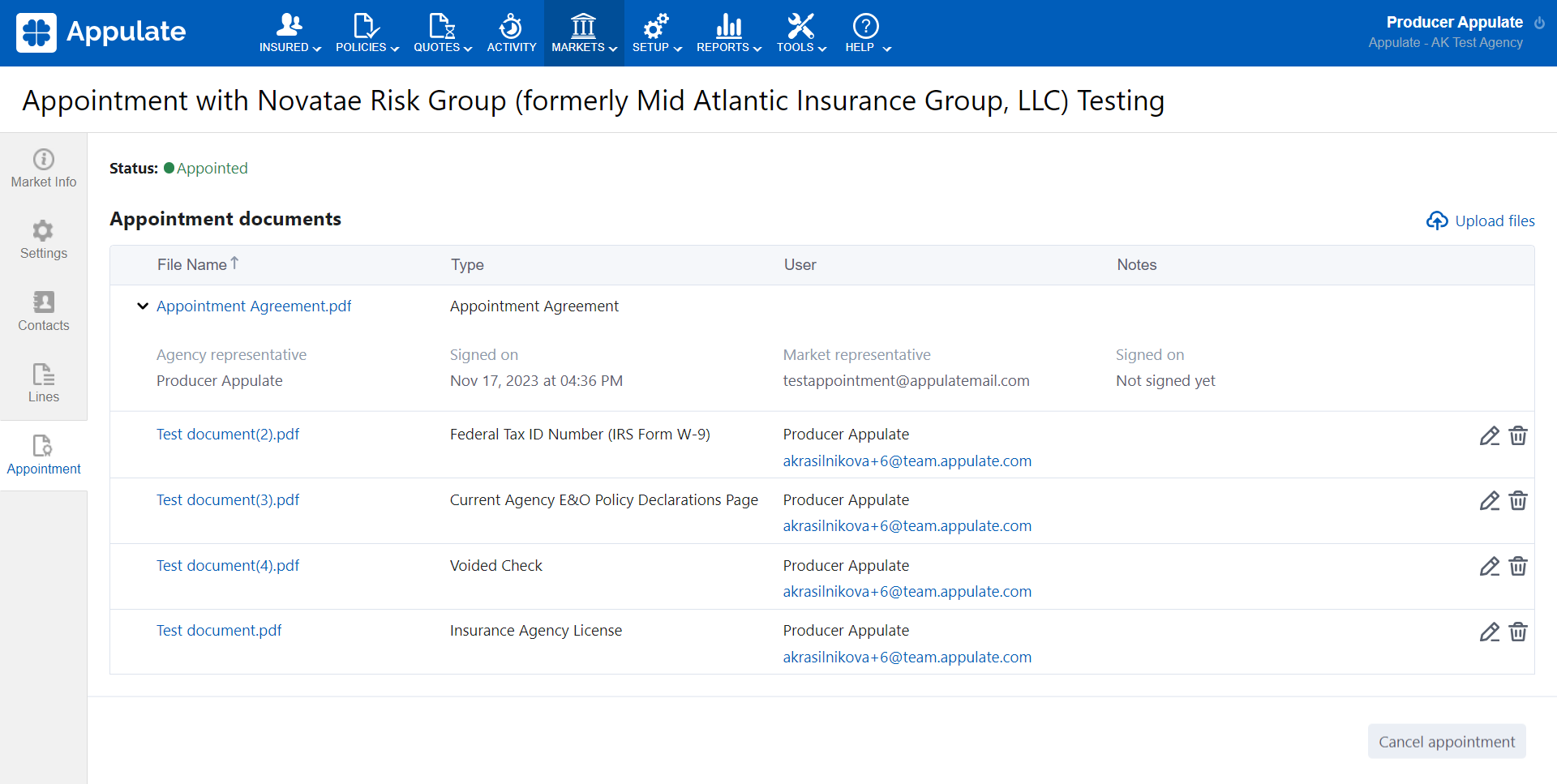The height and width of the screenshot is (784, 1557).
Task: Switch to the Settings sidebar tab
Action: coord(44,240)
